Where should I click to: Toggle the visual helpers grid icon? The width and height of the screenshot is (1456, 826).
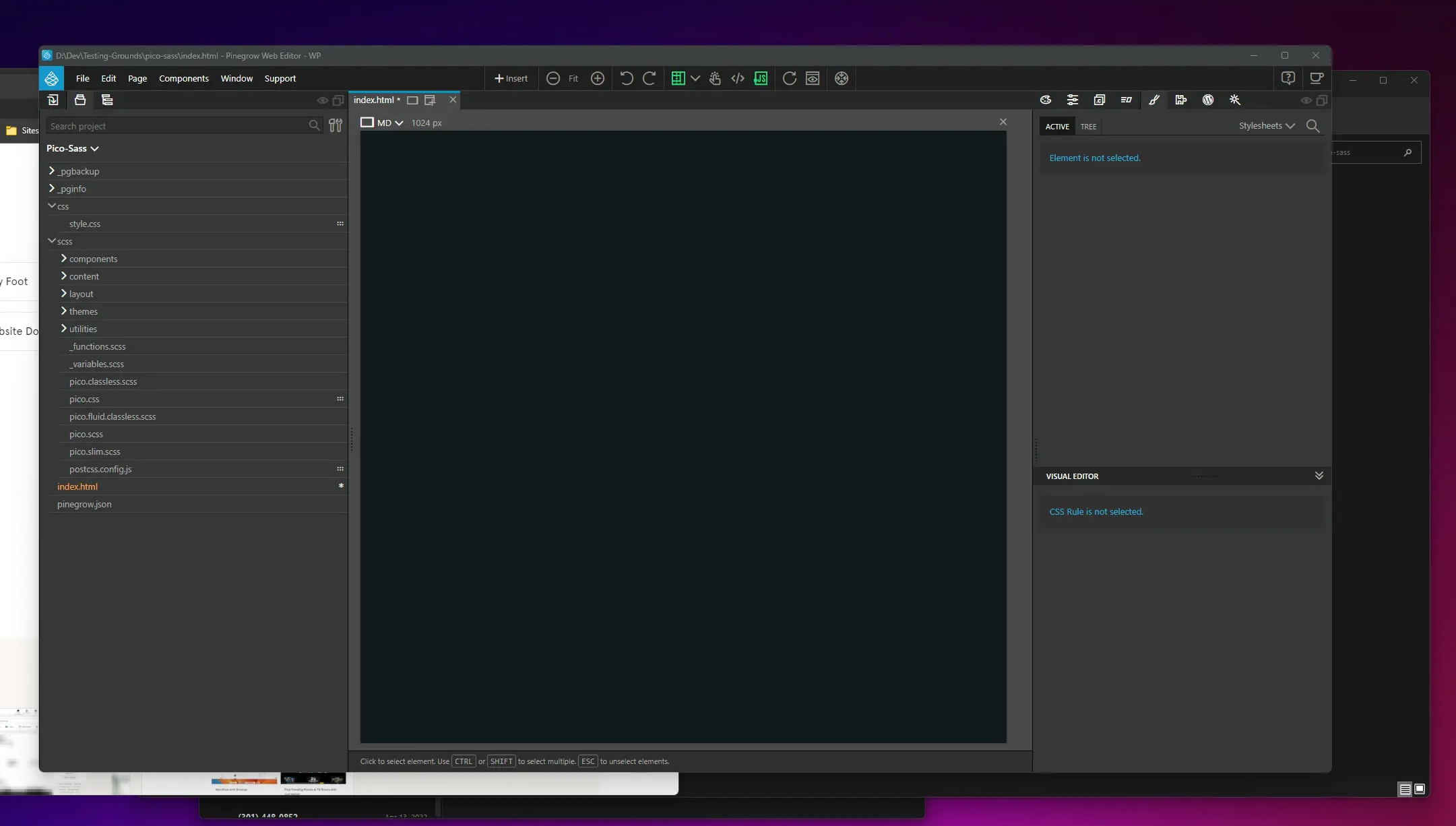(x=678, y=78)
